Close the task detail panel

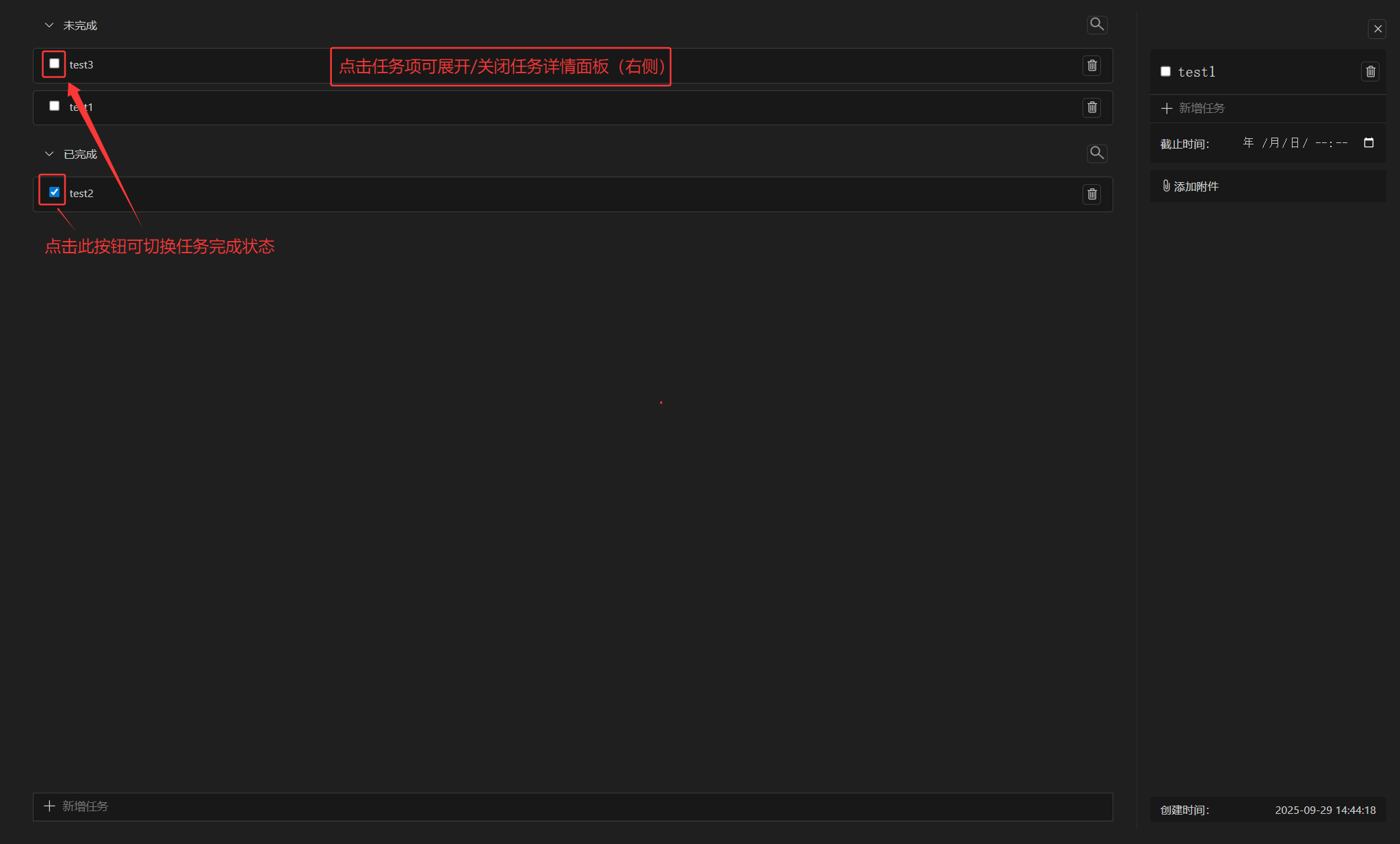[1378, 29]
